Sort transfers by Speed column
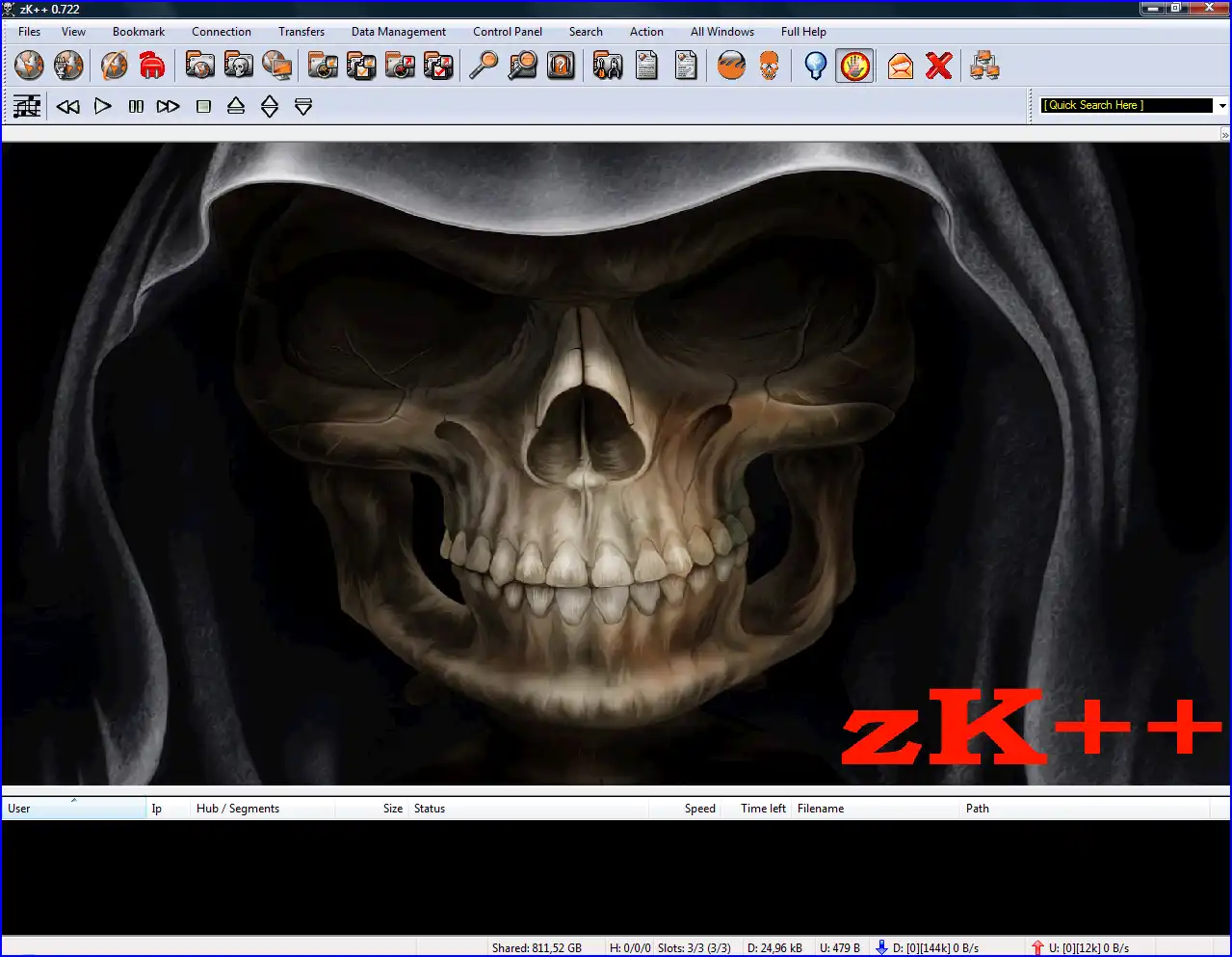Viewport: 1232px width, 957px height. tap(685, 809)
